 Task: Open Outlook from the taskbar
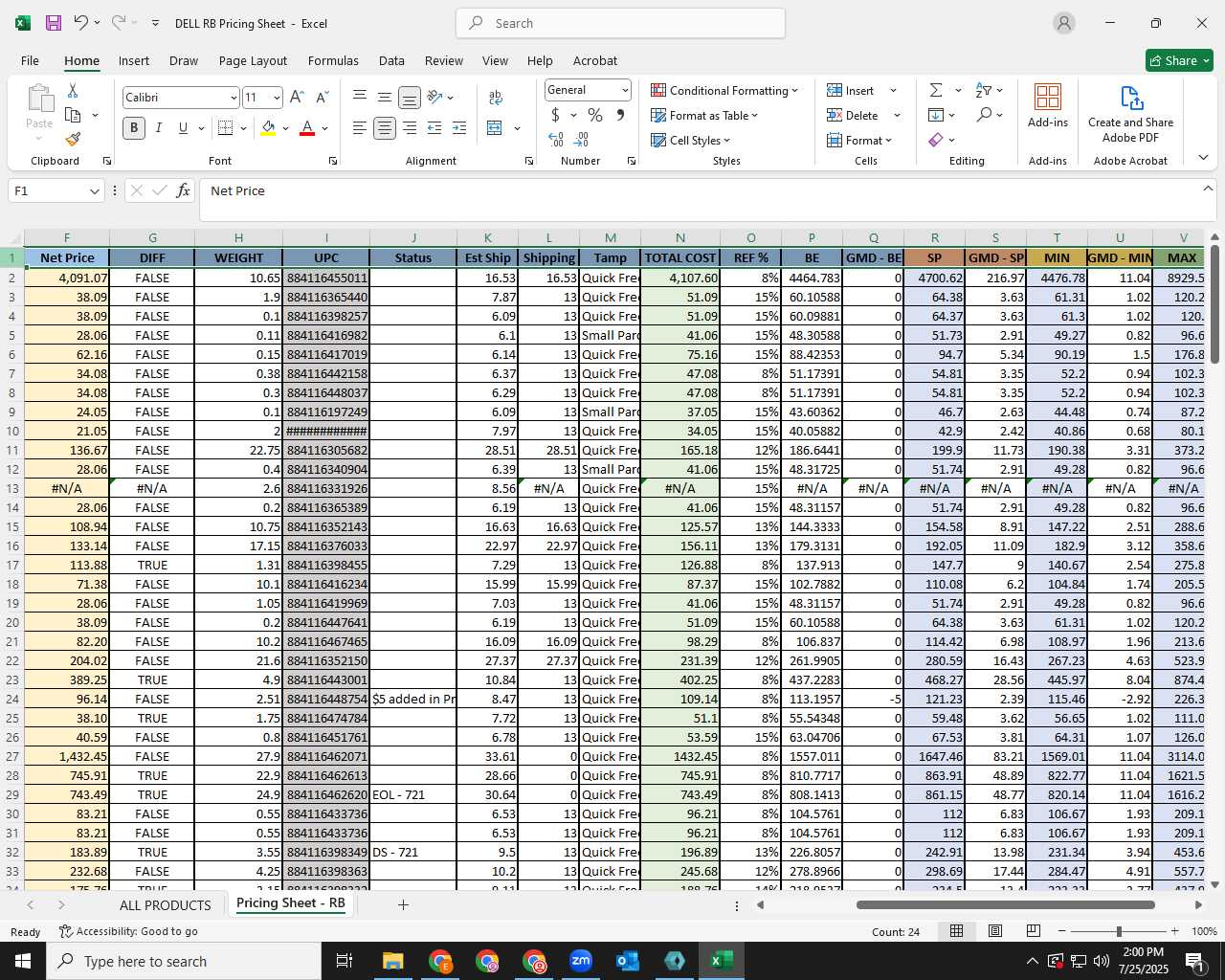[628, 961]
